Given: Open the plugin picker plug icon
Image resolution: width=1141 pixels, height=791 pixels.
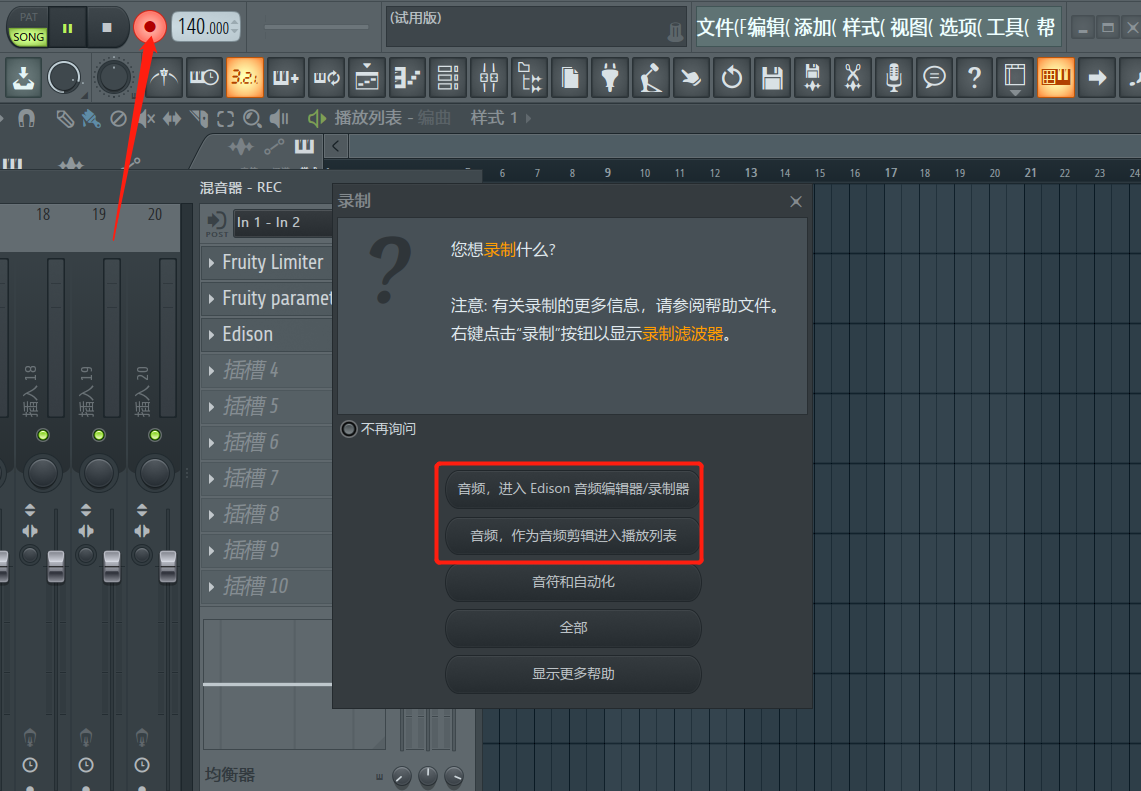Looking at the screenshot, I should pos(610,77).
